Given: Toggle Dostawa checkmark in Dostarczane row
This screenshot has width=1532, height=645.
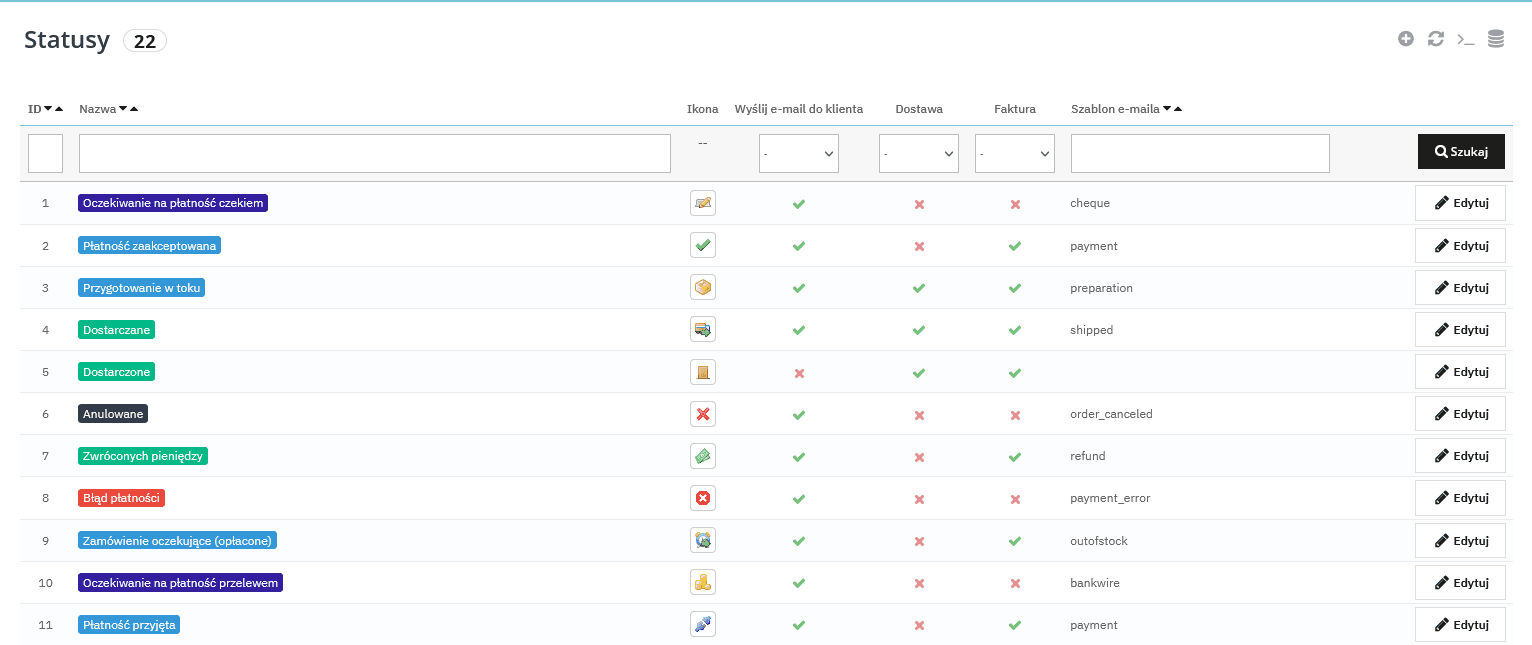Looking at the screenshot, I should pos(919,330).
